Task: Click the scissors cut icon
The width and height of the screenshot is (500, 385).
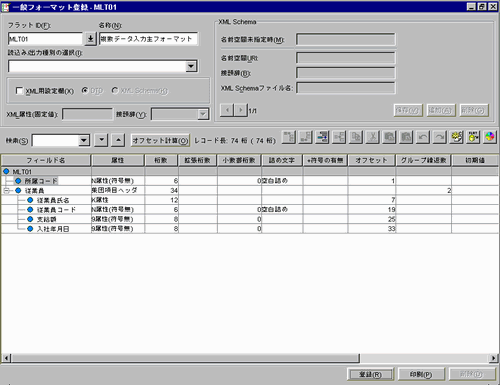Action: (x=372, y=137)
